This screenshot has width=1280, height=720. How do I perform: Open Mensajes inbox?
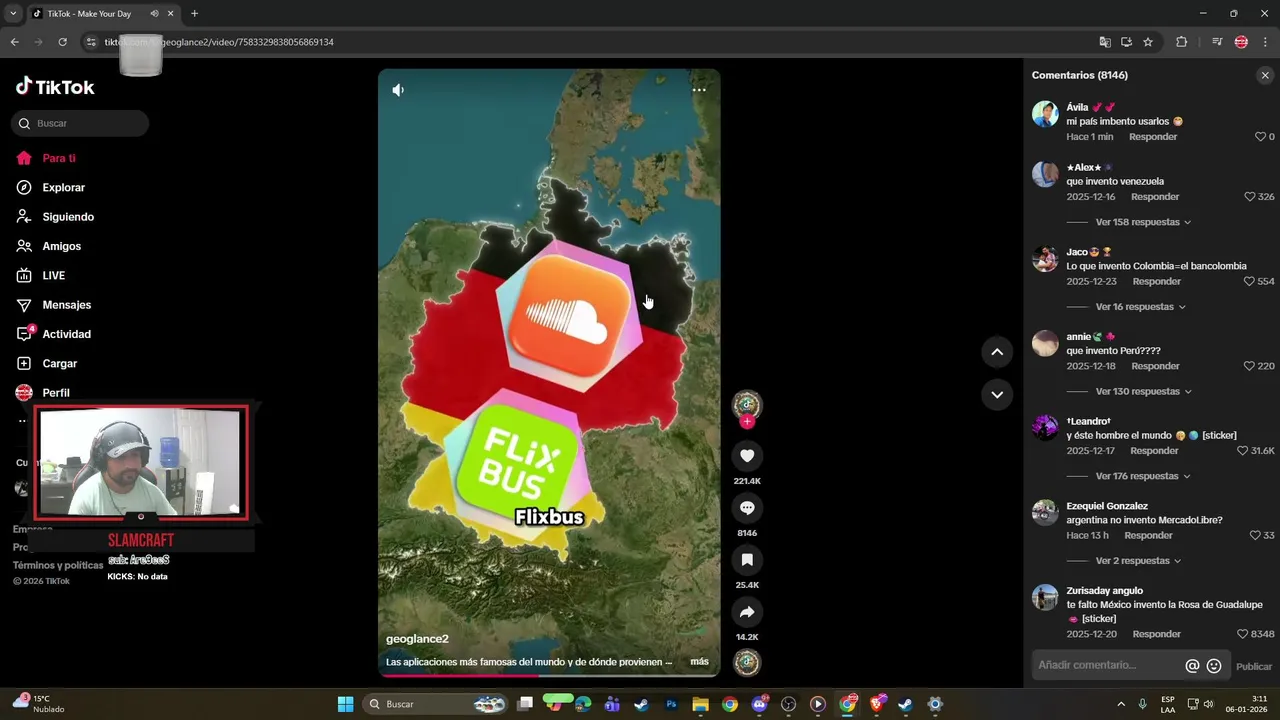tap(53, 305)
